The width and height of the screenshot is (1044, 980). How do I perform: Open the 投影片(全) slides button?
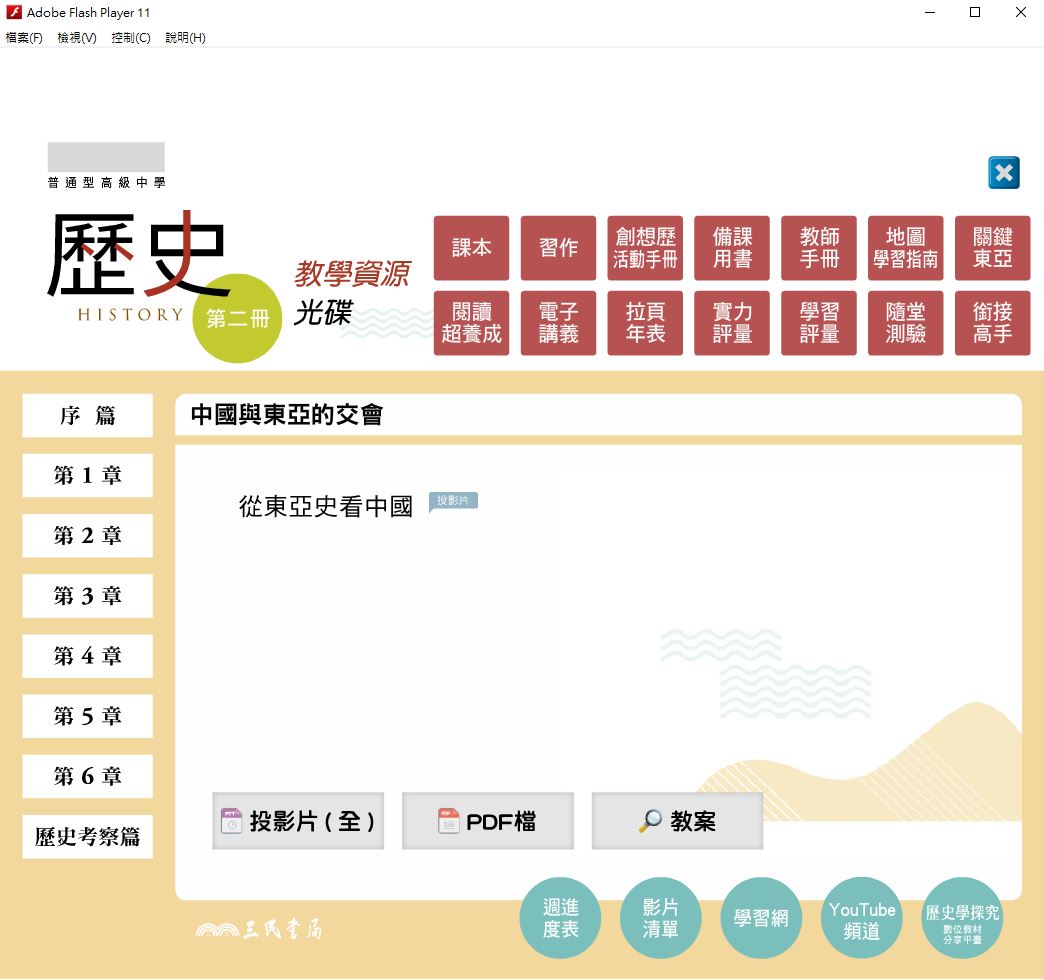[298, 821]
